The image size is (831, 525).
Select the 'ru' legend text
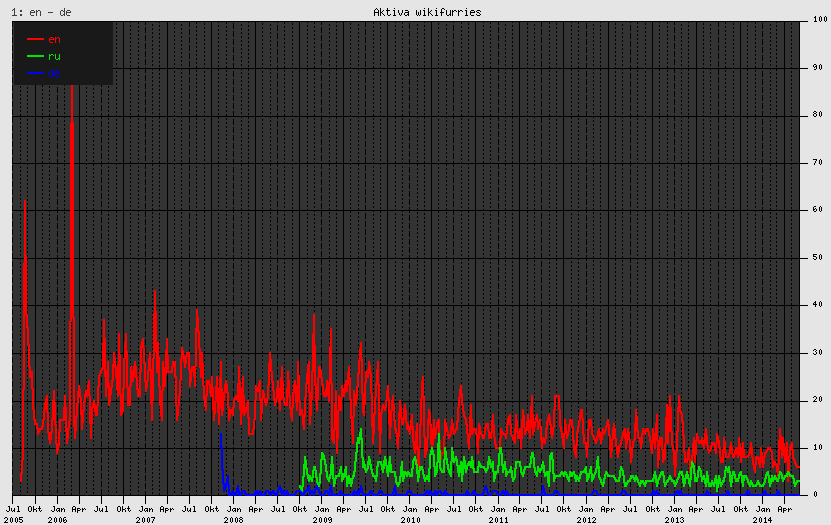tap(54, 56)
